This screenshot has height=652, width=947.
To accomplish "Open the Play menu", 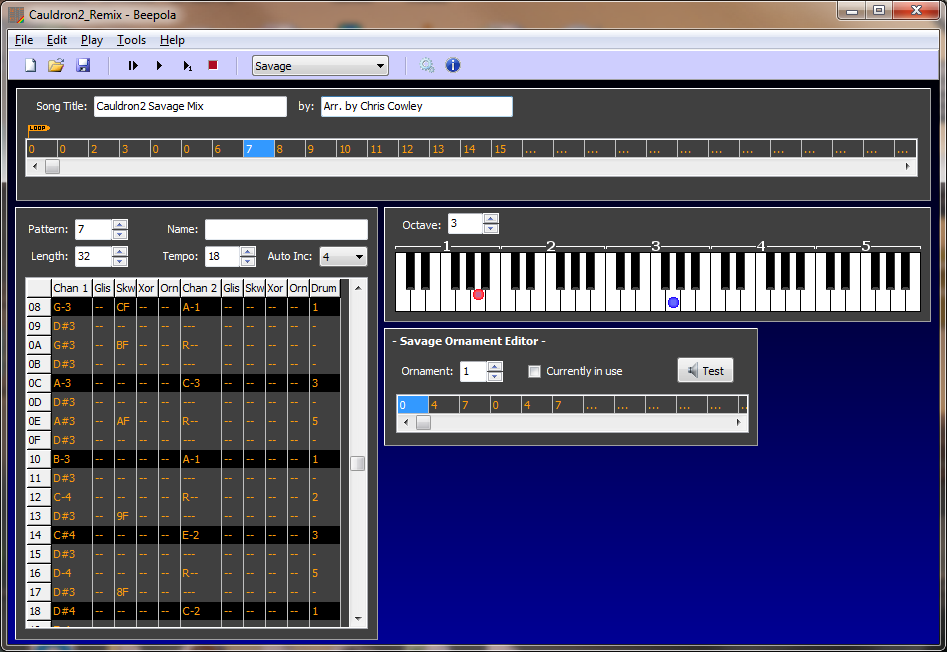I will tap(92, 40).
